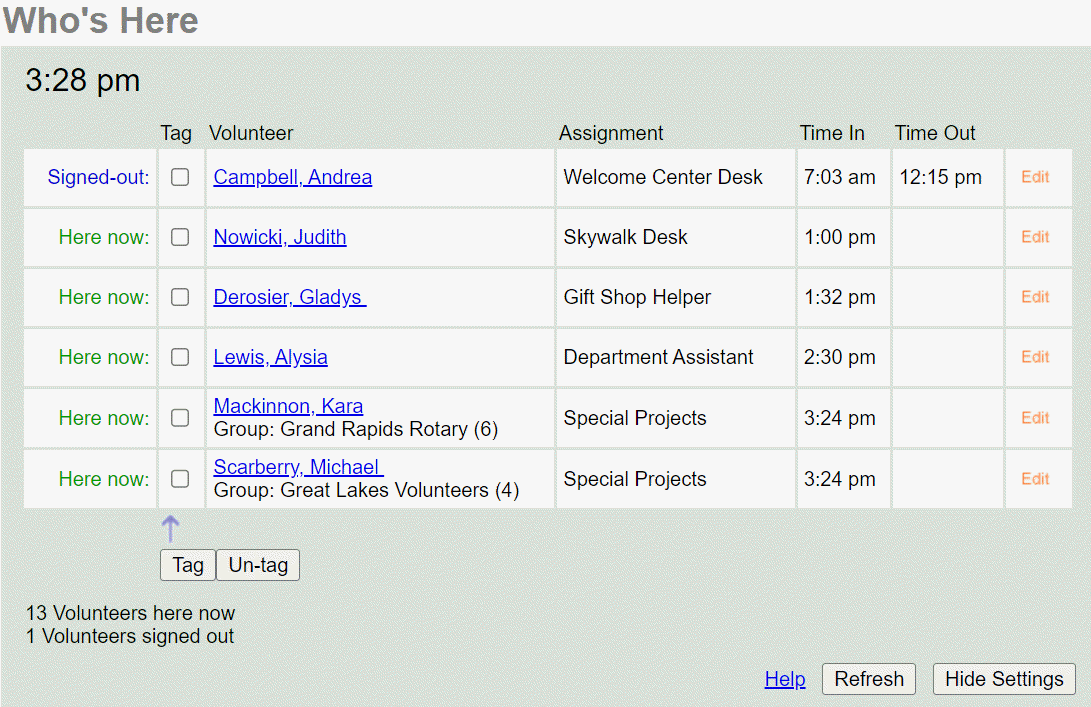1091x707 pixels.
Task: View Gladys Derosier's volunteer details
Action: pyautogui.click(x=287, y=297)
